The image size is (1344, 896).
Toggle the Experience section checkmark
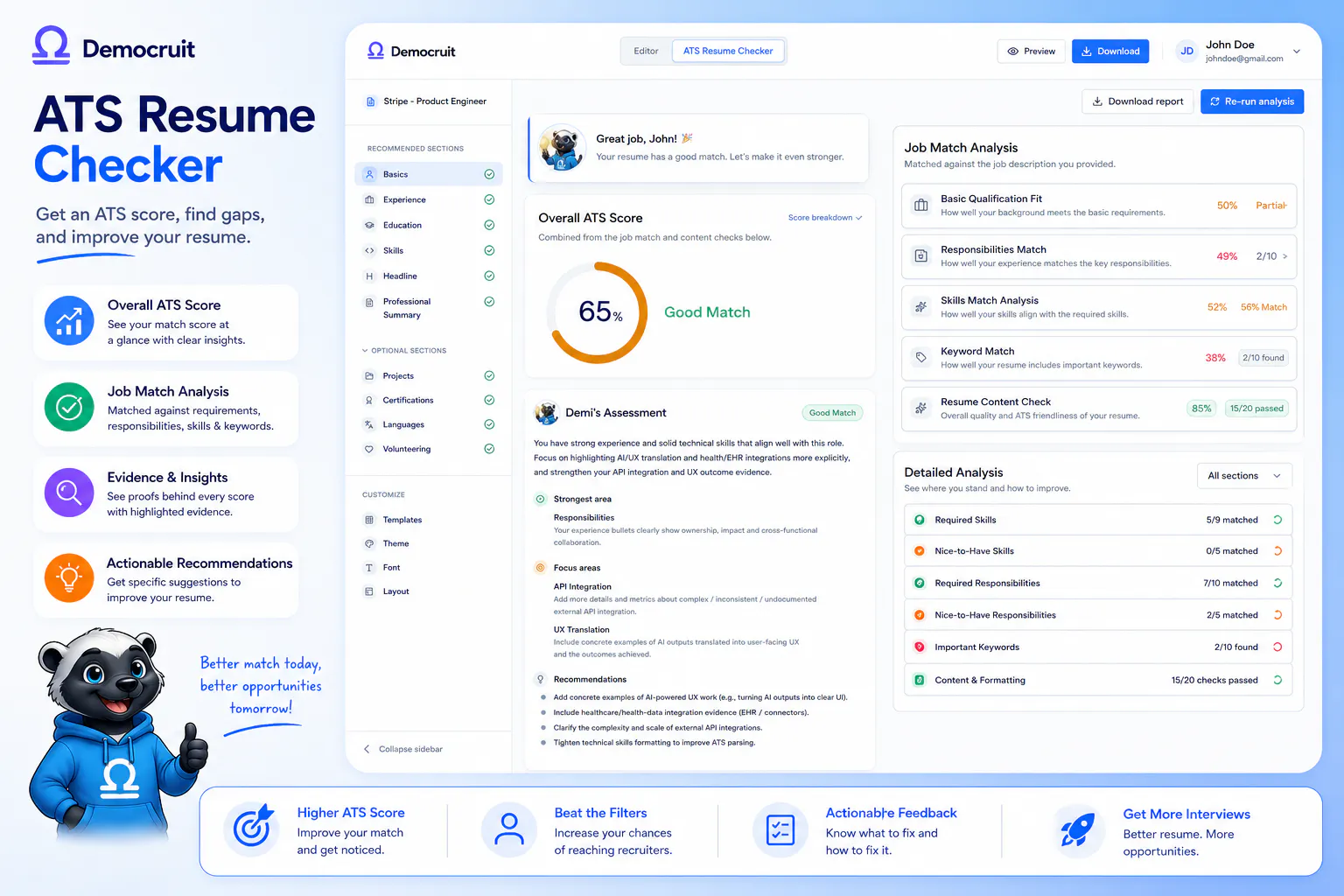(x=489, y=199)
